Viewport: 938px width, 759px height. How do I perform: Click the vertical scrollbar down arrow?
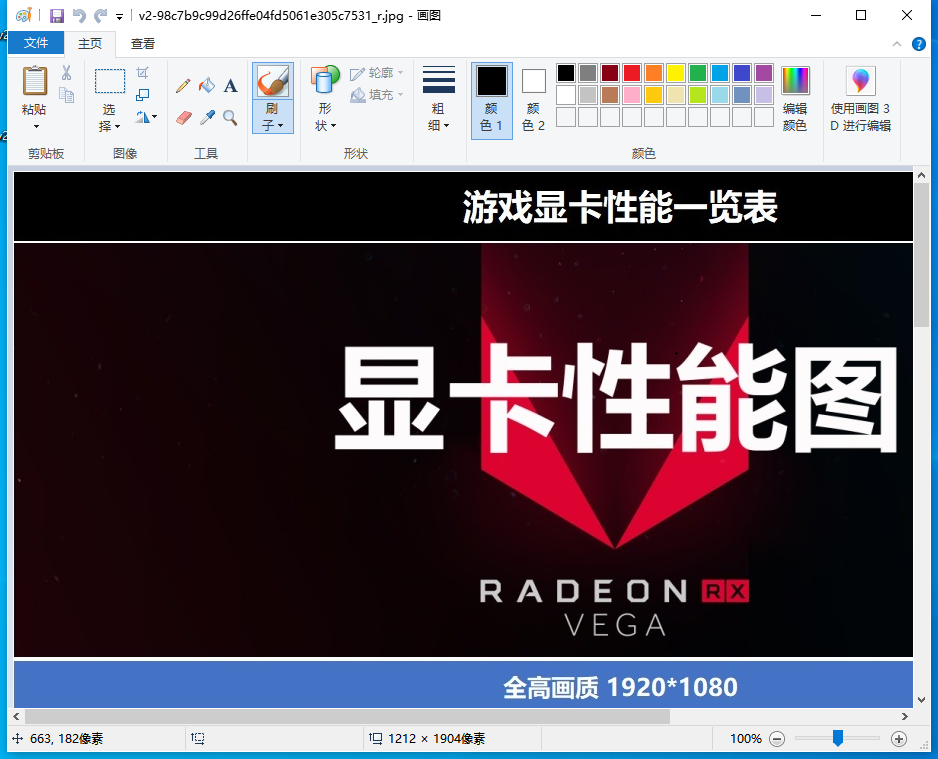click(921, 700)
